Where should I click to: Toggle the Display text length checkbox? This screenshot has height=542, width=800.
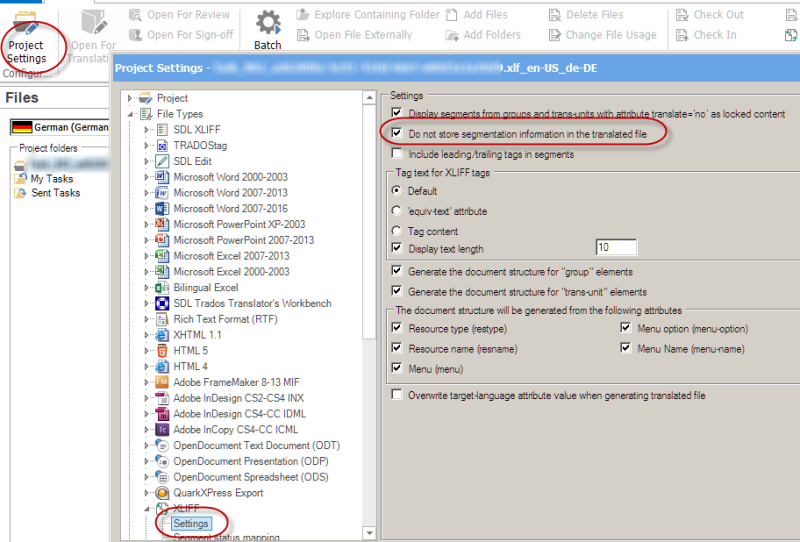(397, 248)
